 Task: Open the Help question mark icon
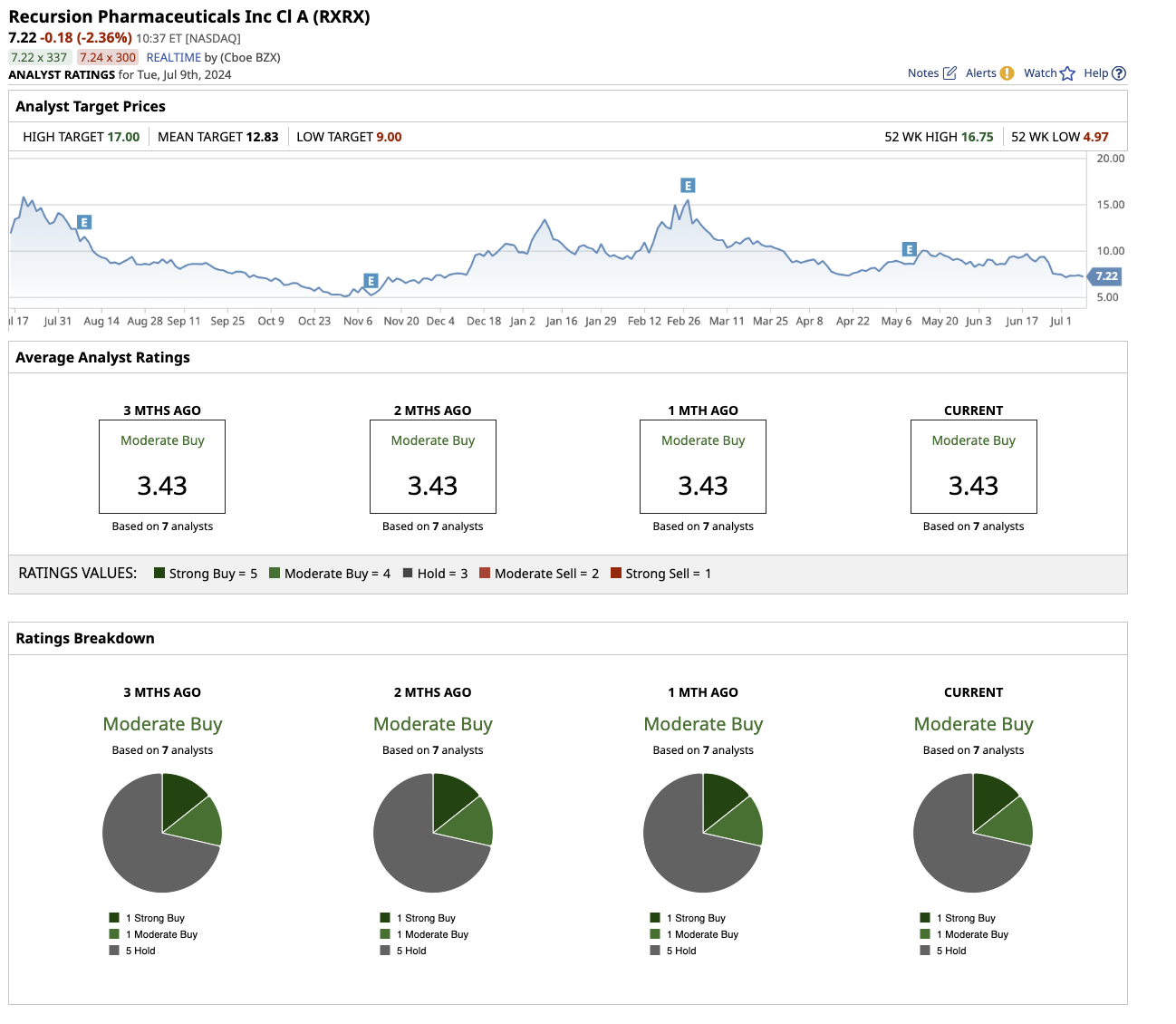[1119, 73]
